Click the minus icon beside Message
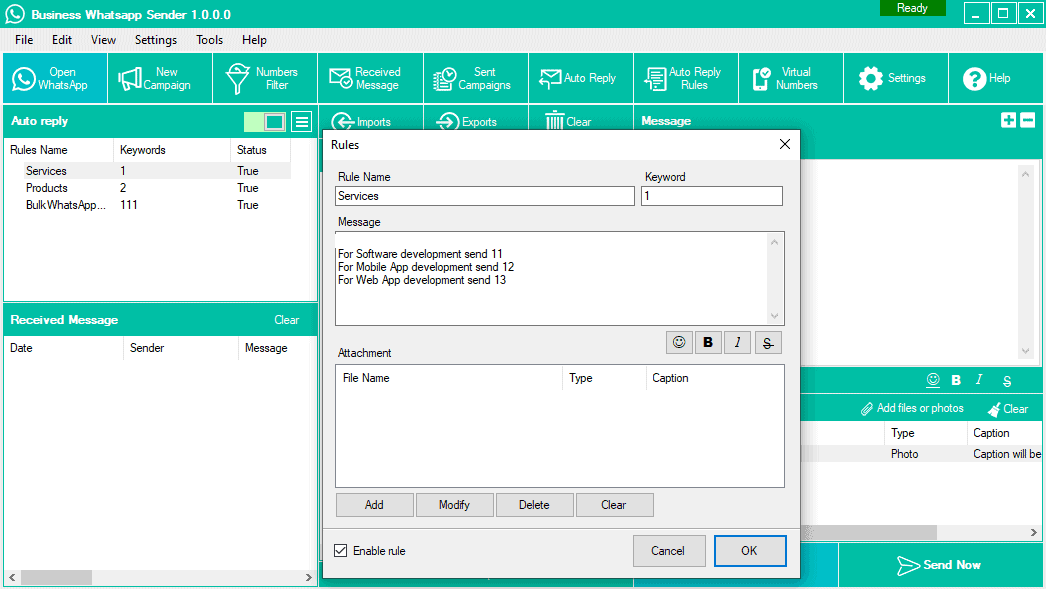This screenshot has height=589, width=1046. tap(1027, 120)
